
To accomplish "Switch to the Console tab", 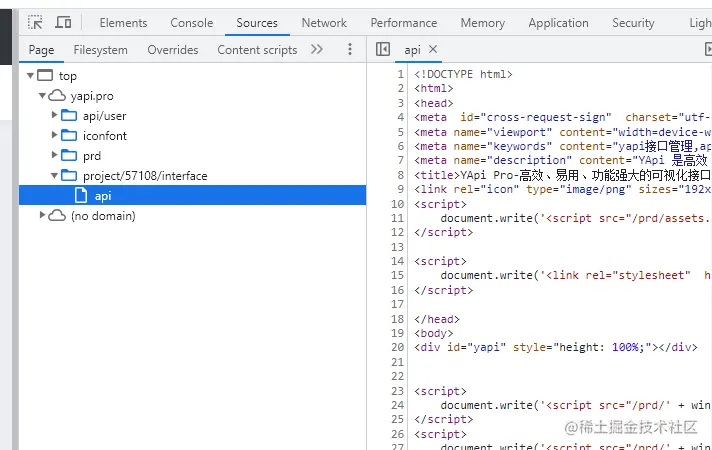I will pos(192,23).
